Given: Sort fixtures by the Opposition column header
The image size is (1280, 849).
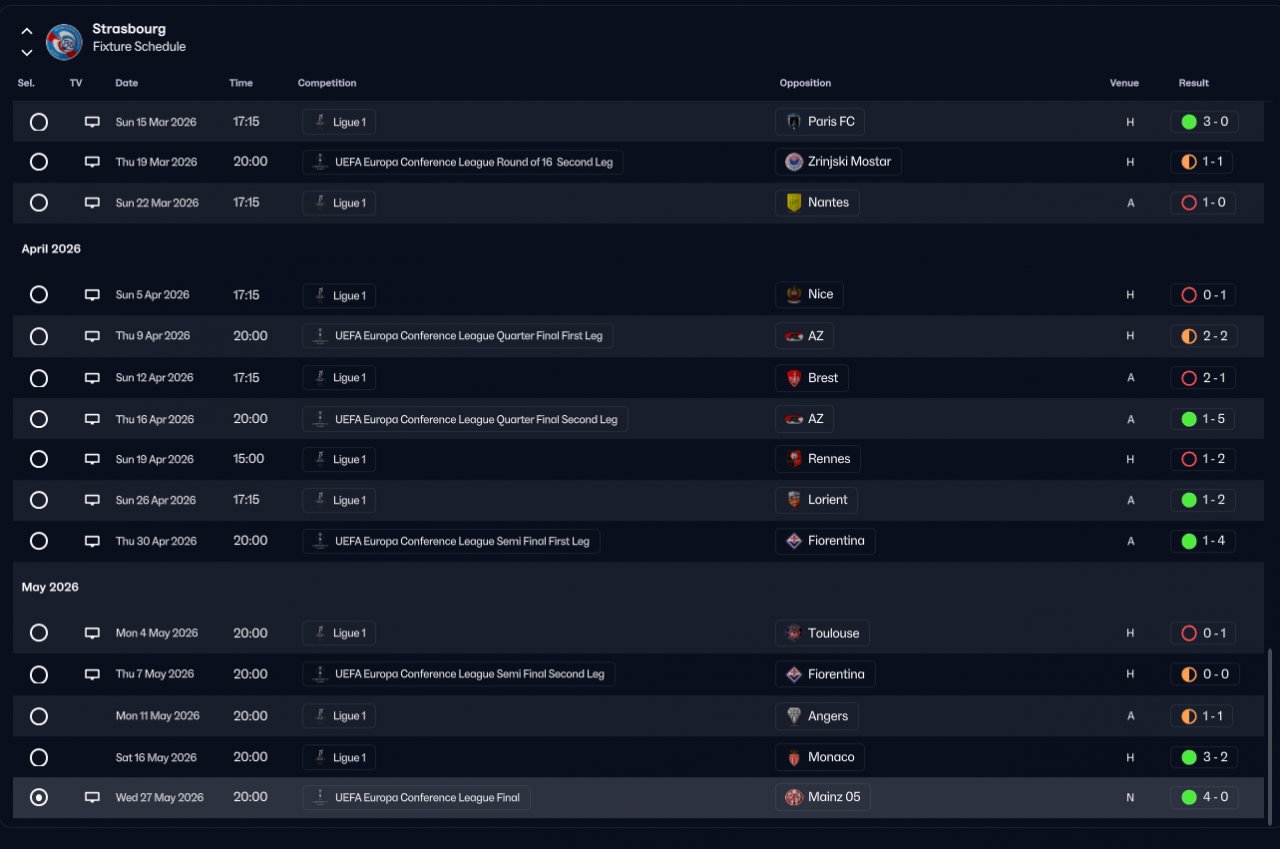Looking at the screenshot, I should pyautogui.click(x=806, y=83).
